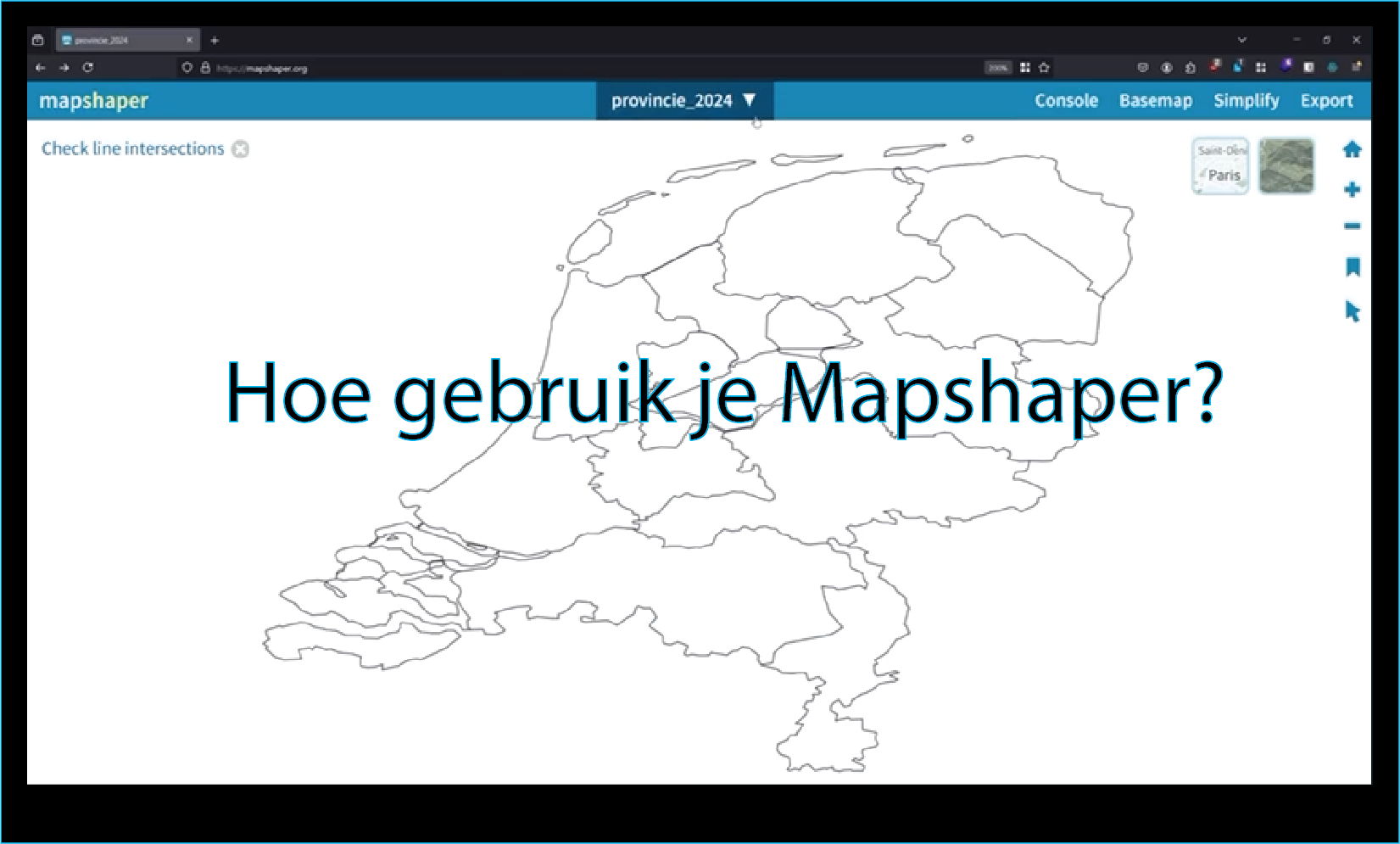Dismiss the Check line intersections notice
Screen dimensions: 1400x844
(241, 149)
